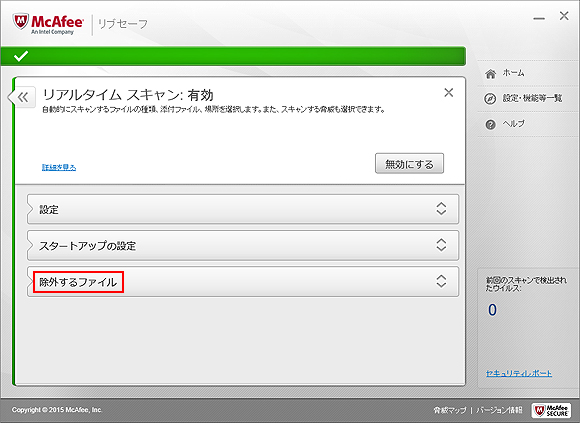Expand the 設定 section arrows
This screenshot has height=423, width=580.
441,209
